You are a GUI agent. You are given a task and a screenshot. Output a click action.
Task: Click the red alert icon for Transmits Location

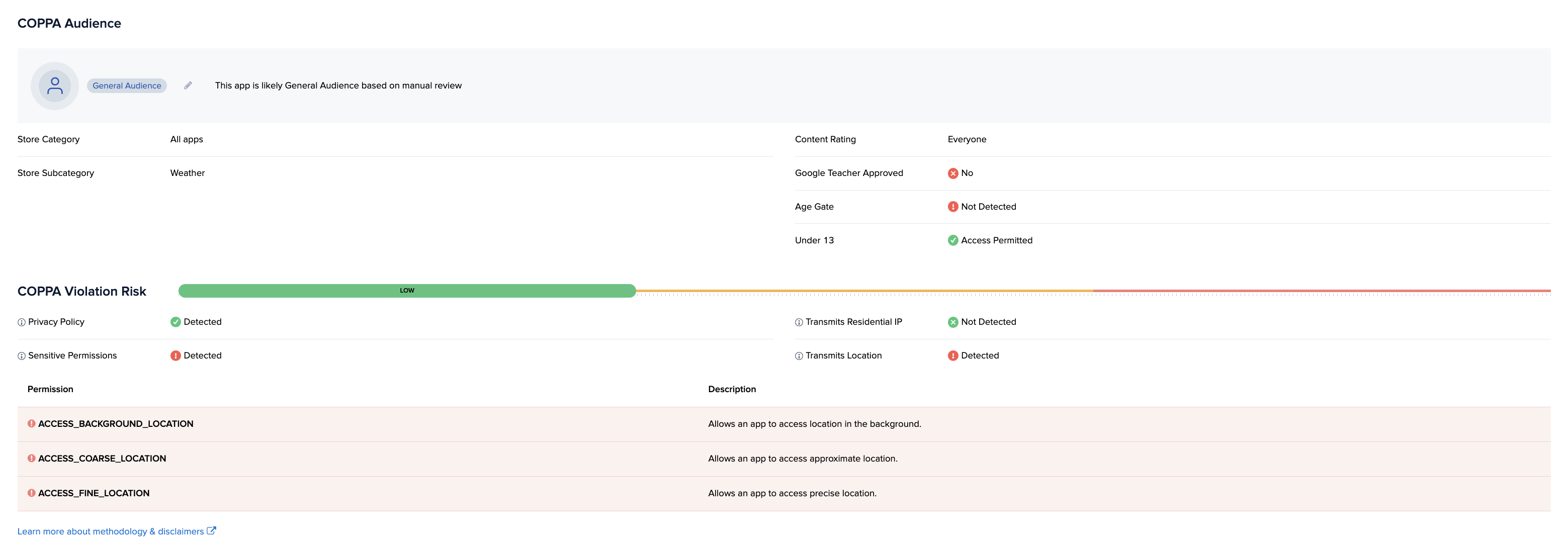952,356
